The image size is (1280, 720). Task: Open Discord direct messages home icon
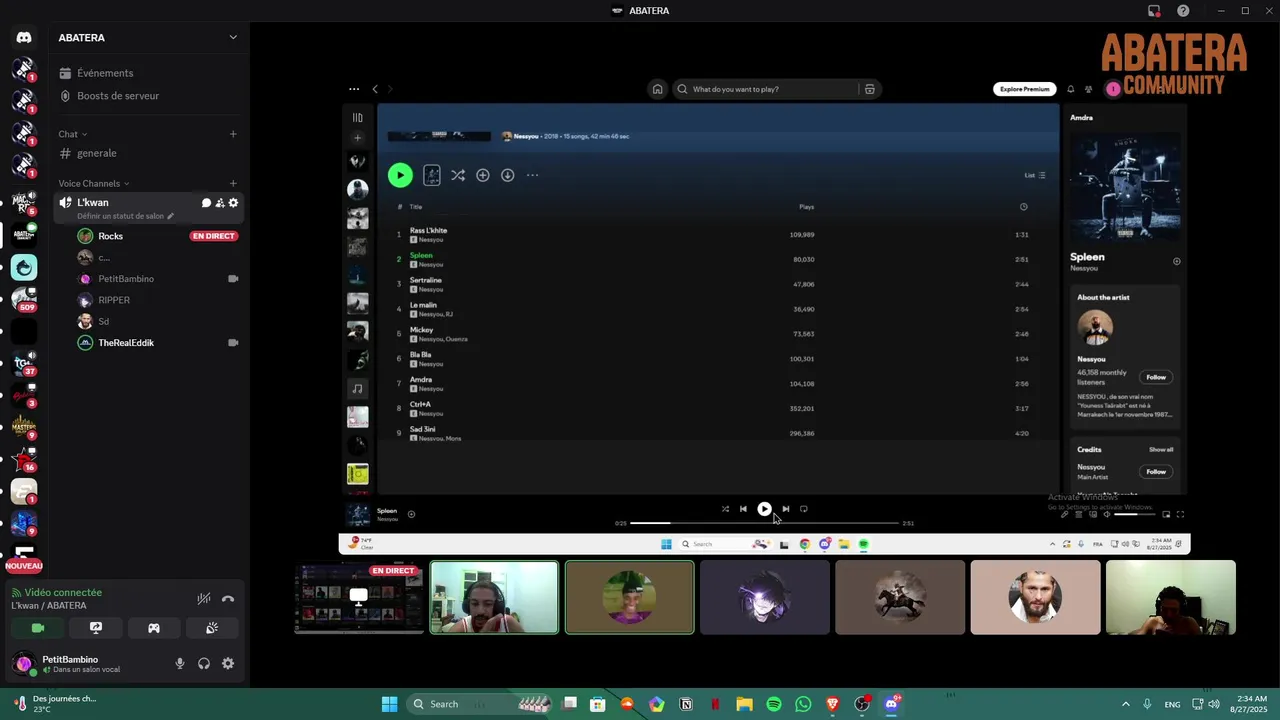24,37
